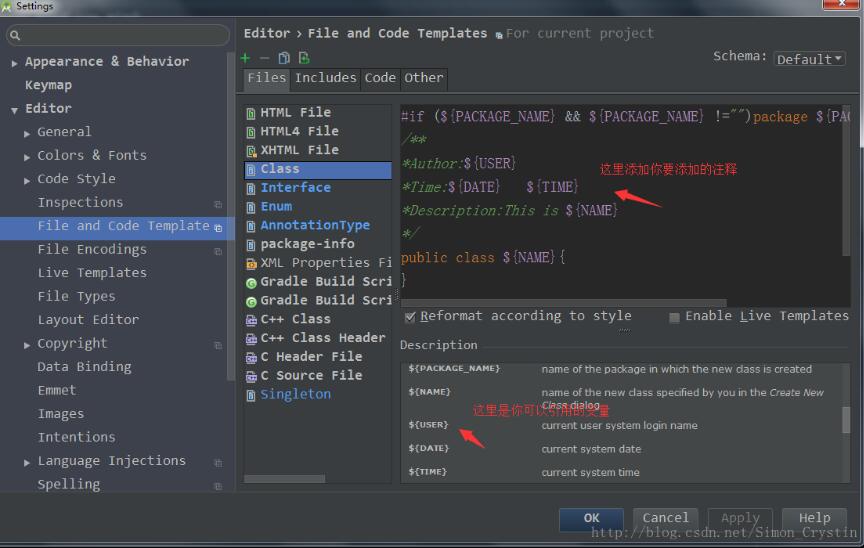This screenshot has height=548, width=864.
Task: Toggle Reformat according to style checkbox
Action: coord(410,317)
